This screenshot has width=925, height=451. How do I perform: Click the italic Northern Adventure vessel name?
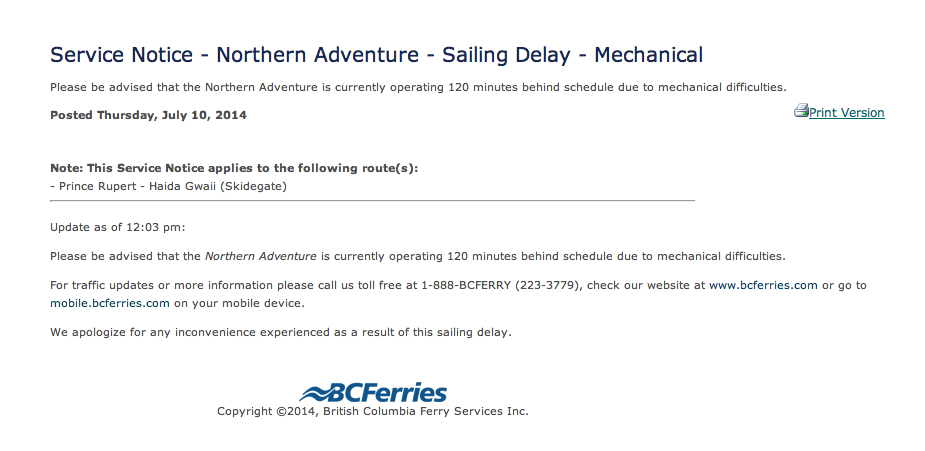[x=260, y=256]
